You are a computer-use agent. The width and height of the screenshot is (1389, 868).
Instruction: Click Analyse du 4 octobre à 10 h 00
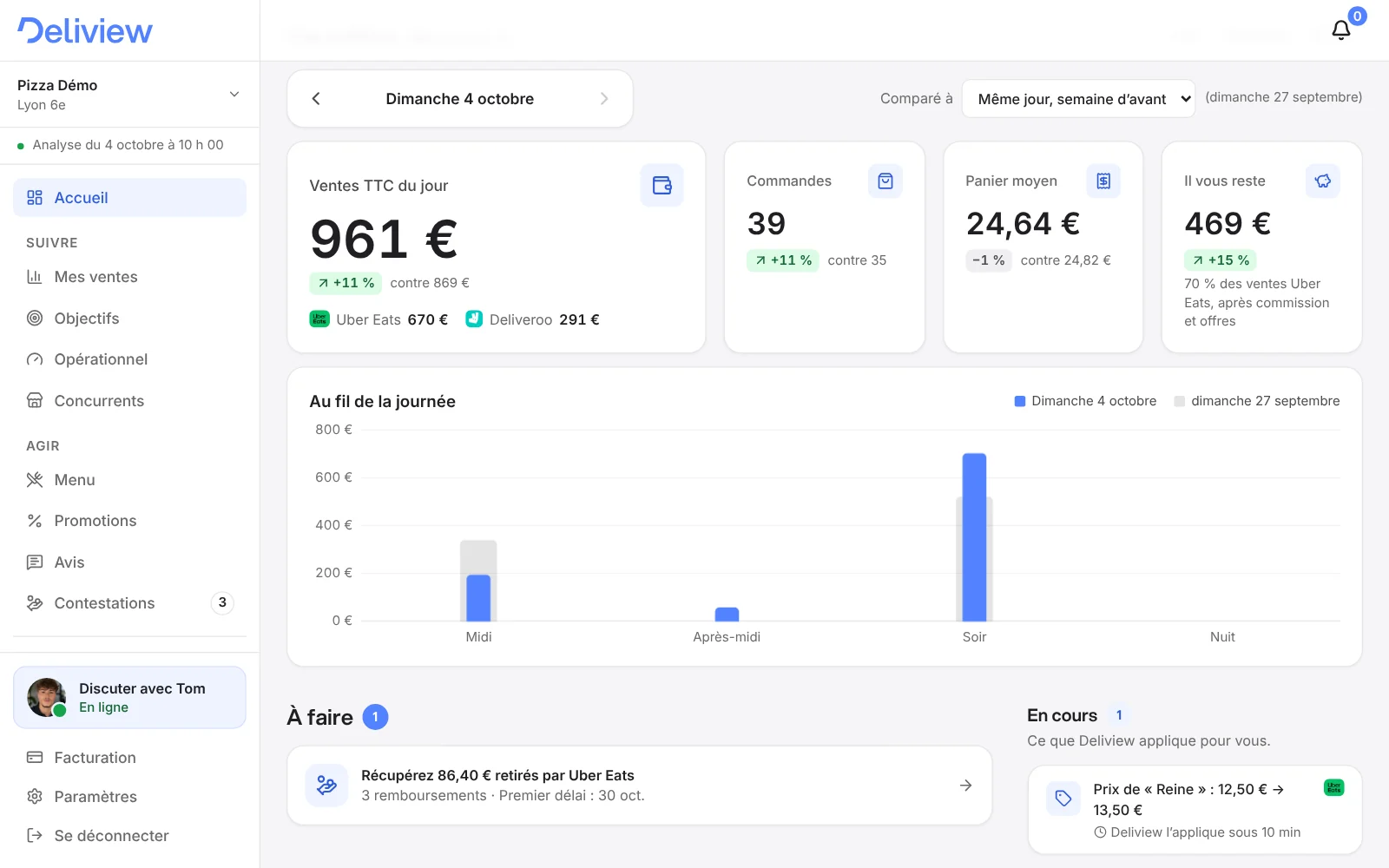click(128, 145)
